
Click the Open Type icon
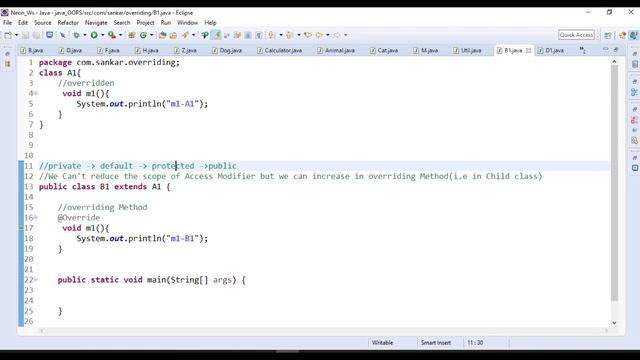(x=162, y=35)
